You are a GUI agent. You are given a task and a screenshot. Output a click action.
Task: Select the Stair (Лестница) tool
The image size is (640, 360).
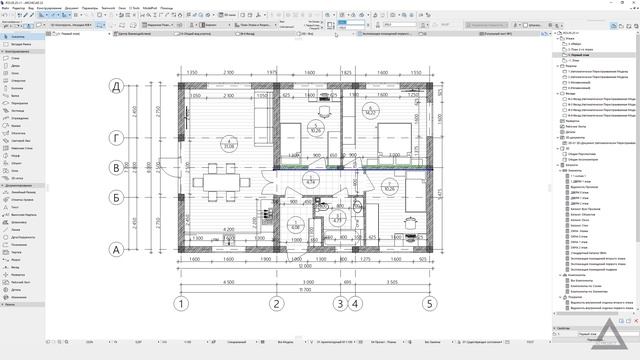(22, 111)
